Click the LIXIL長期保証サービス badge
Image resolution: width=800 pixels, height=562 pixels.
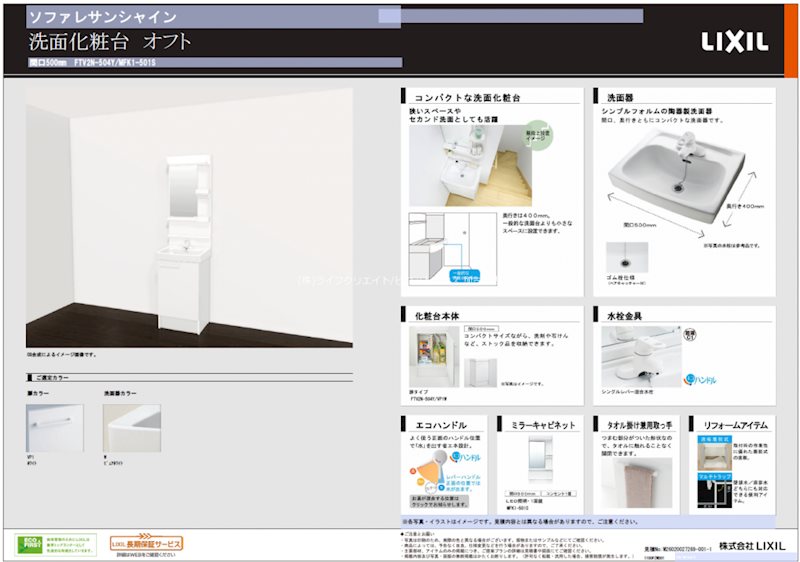point(146,543)
